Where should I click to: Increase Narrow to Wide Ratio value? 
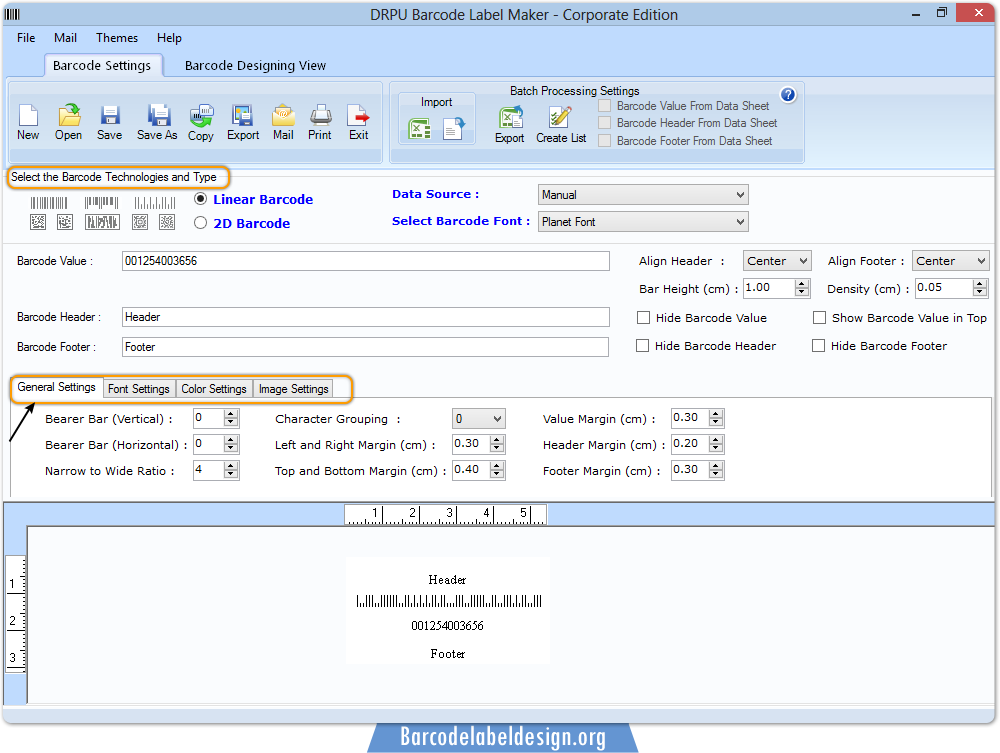point(231,466)
